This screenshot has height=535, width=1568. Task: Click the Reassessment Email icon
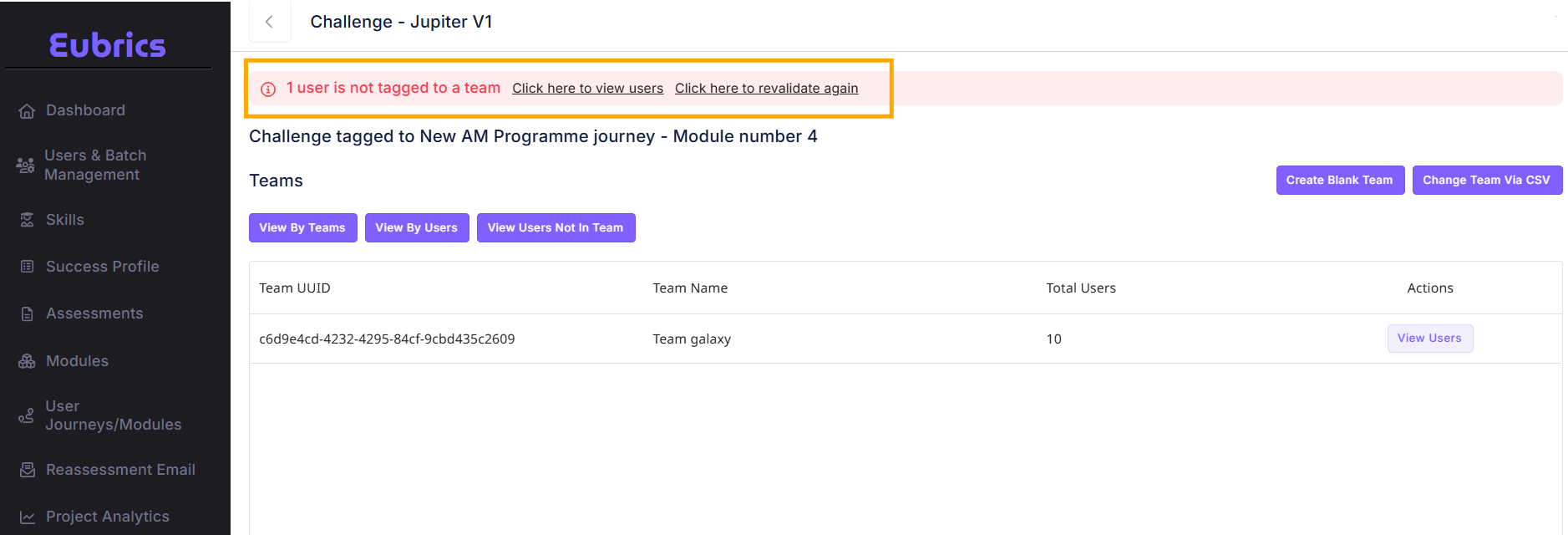pos(27,470)
